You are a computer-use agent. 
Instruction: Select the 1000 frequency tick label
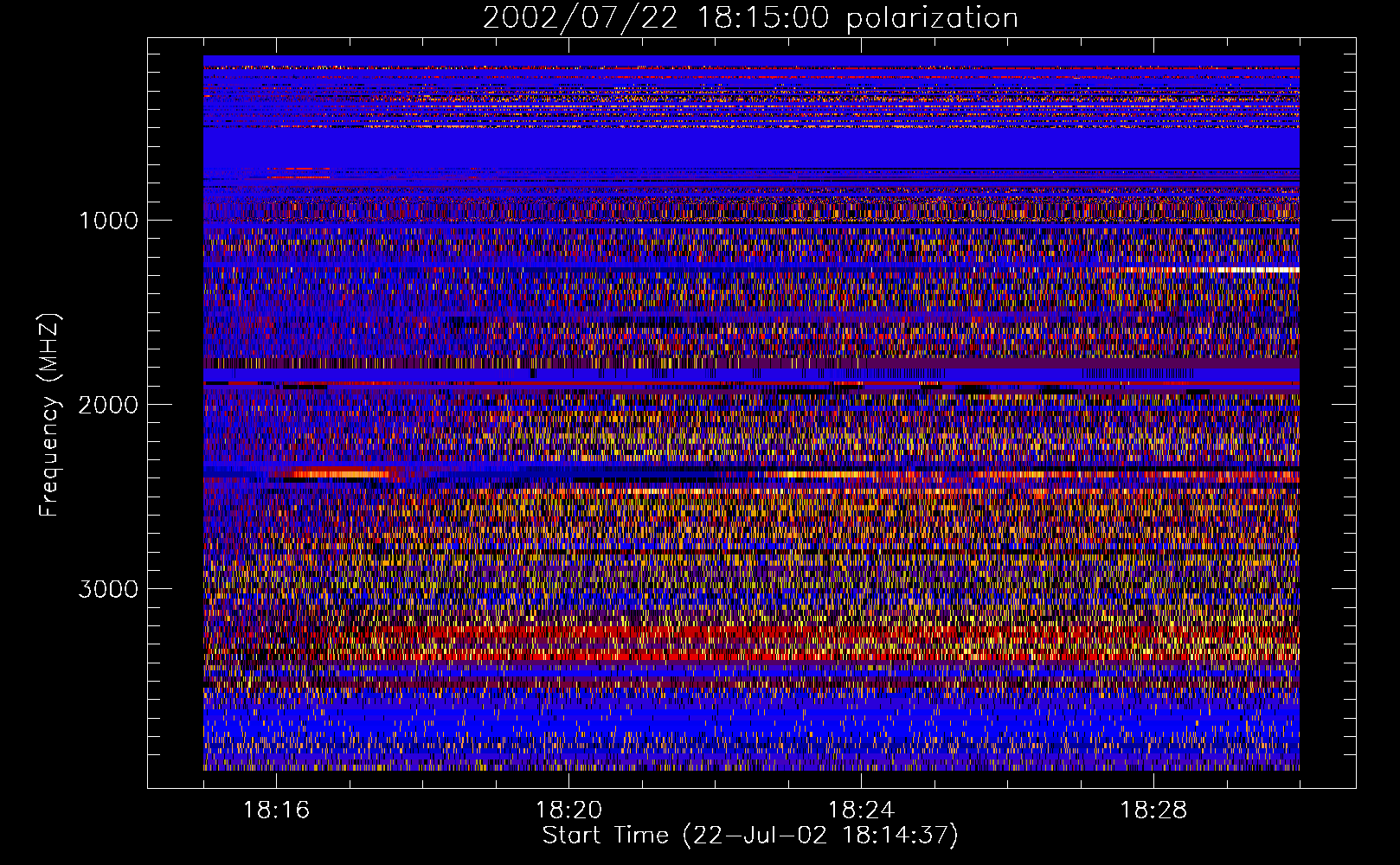point(108,221)
